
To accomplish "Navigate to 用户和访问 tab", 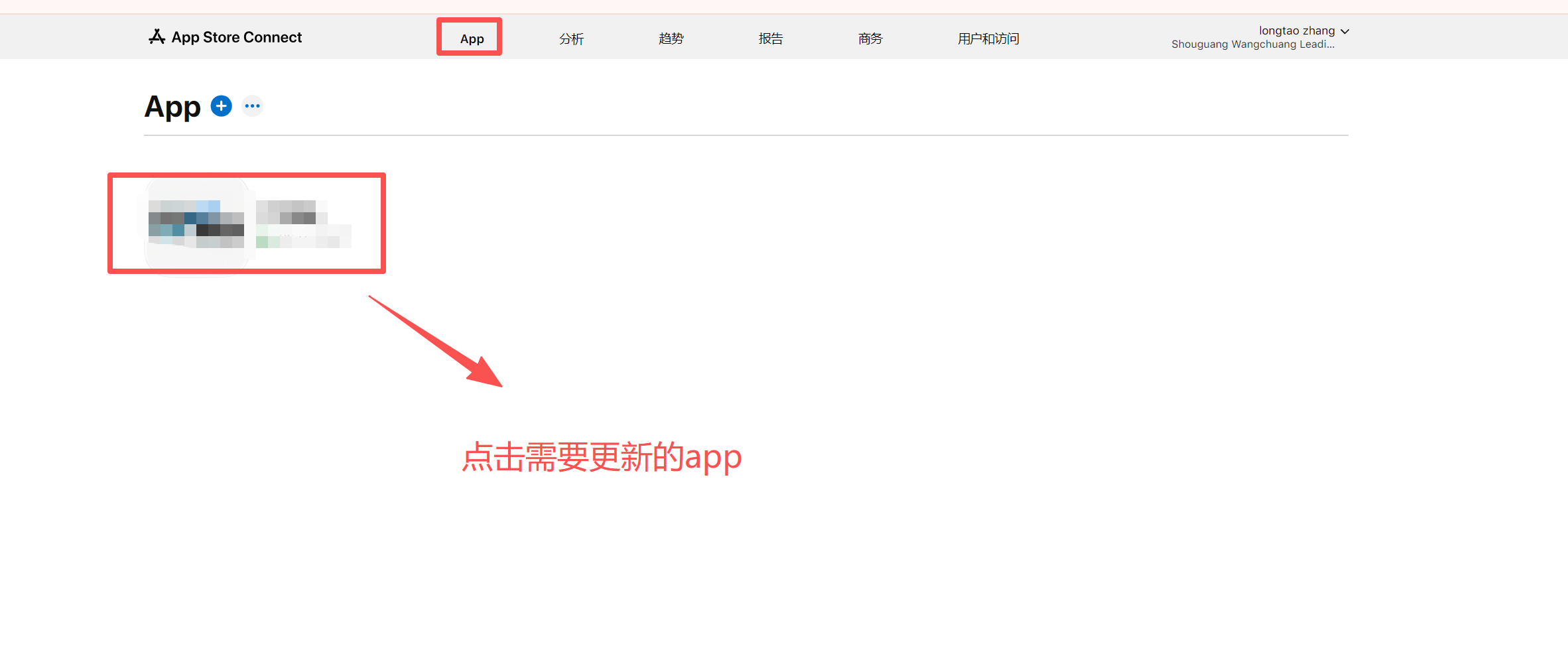I will [988, 38].
